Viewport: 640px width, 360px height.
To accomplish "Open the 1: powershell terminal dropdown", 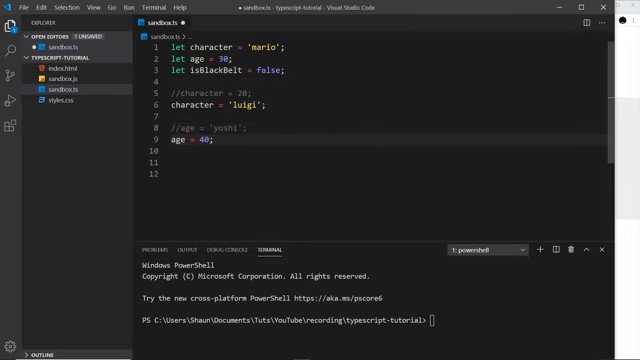I will tap(488, 250).
